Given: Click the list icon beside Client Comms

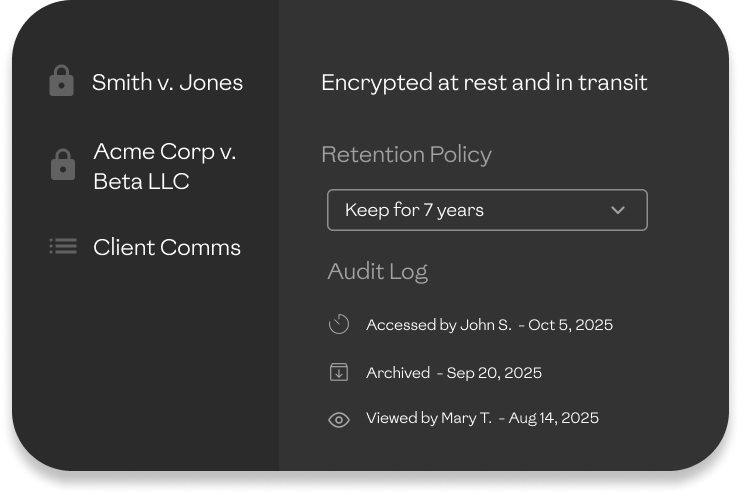Looking at the screenshot, I should (x=63, y=246).
